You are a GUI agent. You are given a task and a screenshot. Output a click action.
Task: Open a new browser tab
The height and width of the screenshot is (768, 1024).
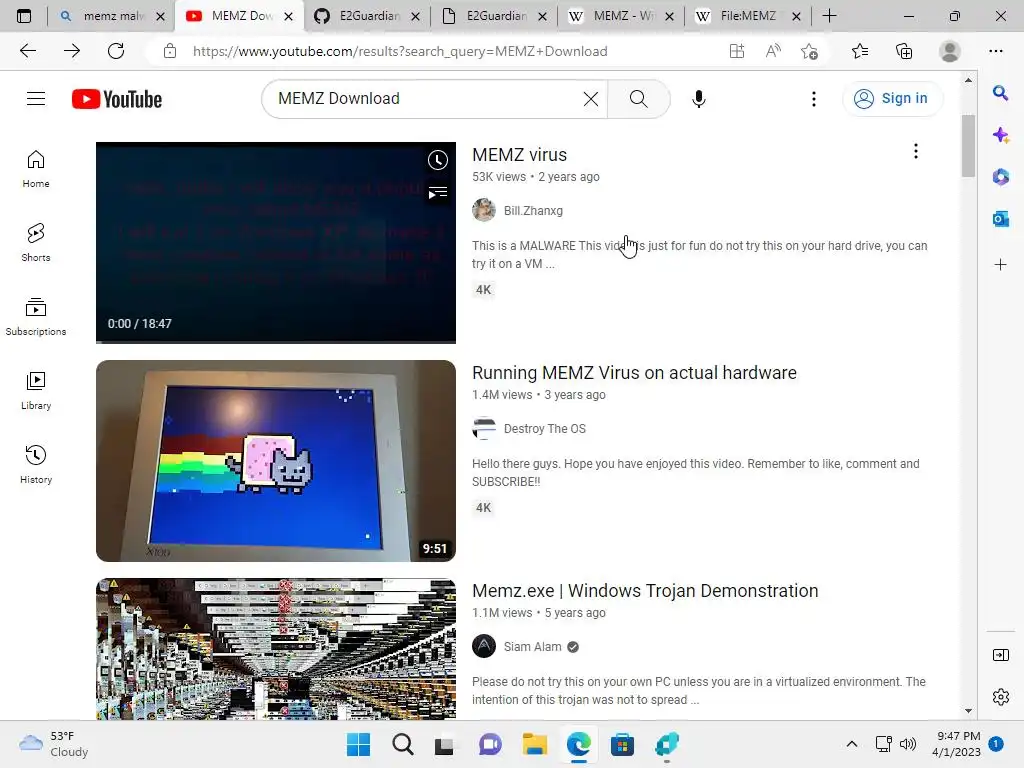click(829, 16)
